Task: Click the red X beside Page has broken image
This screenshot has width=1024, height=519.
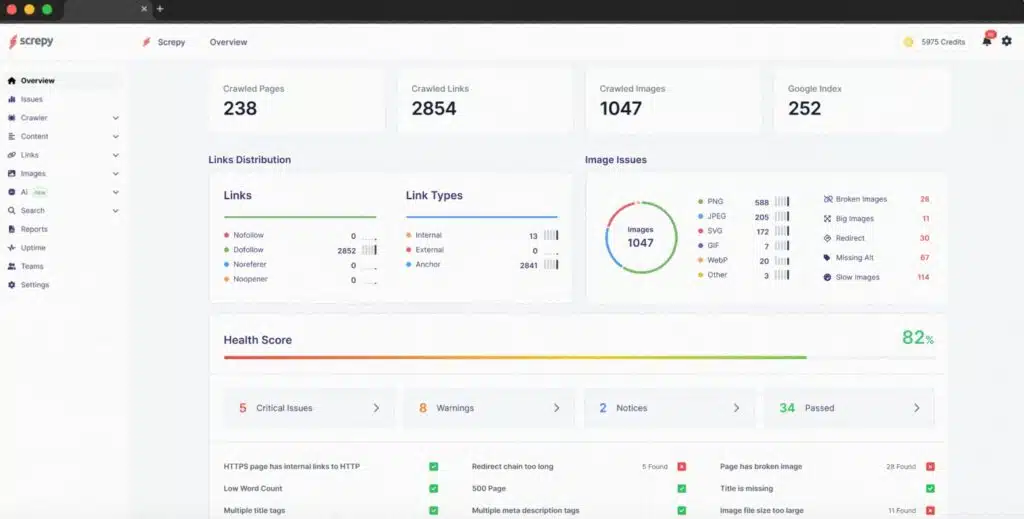Action: tap(930, 467)
